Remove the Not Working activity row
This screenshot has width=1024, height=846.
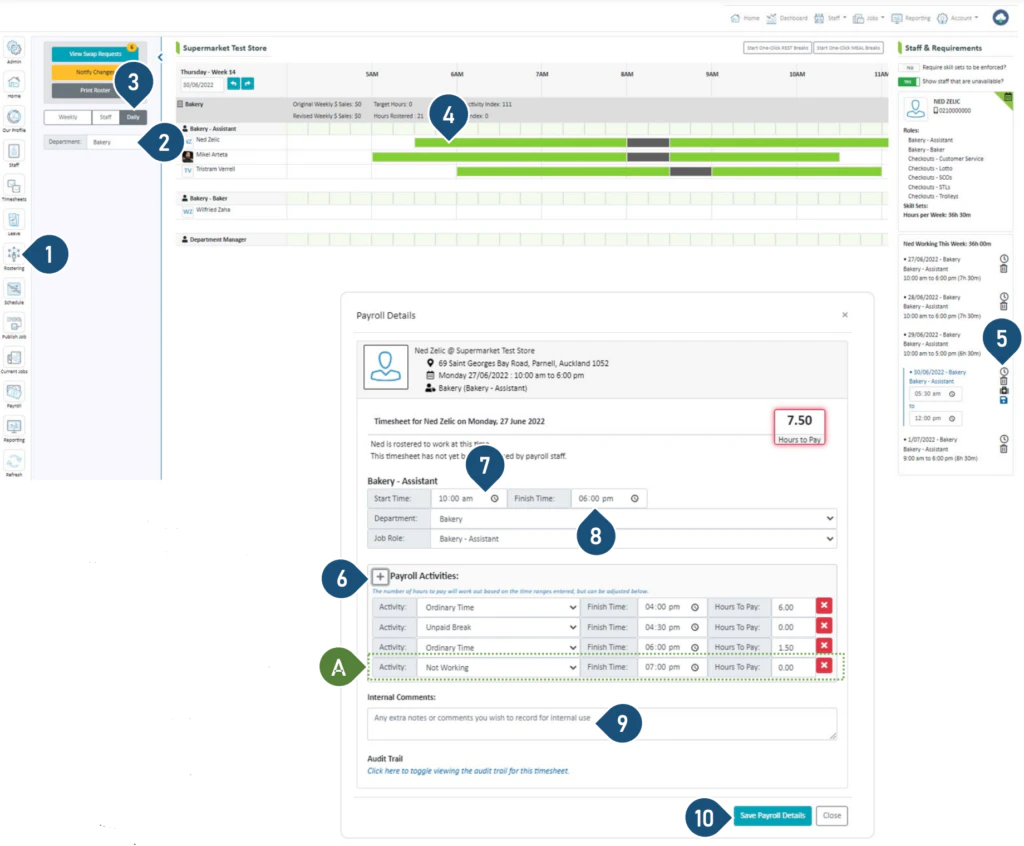point(824,666)
